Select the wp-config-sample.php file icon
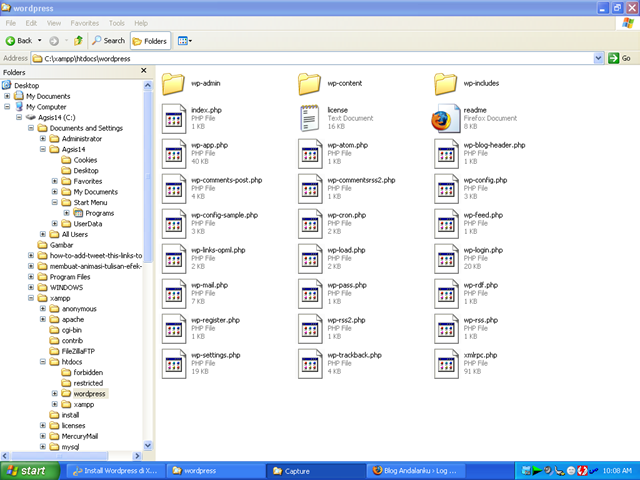This screenshot has width=640, height=480. tap(174, 224)
